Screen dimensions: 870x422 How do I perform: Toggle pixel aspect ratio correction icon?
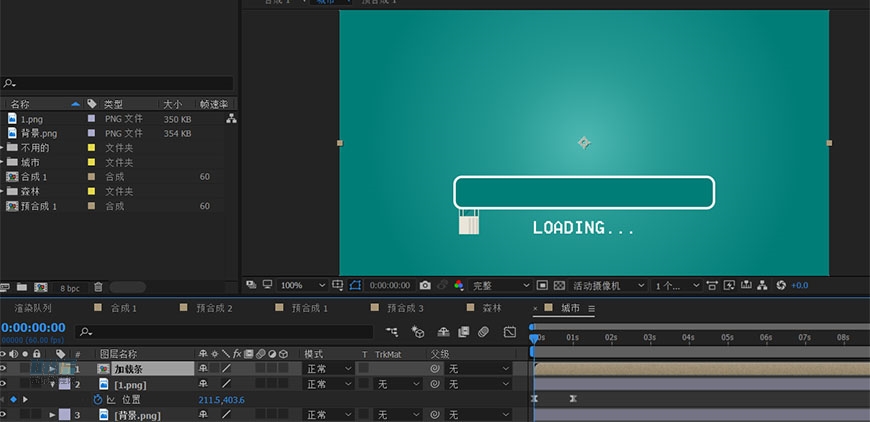712,285
